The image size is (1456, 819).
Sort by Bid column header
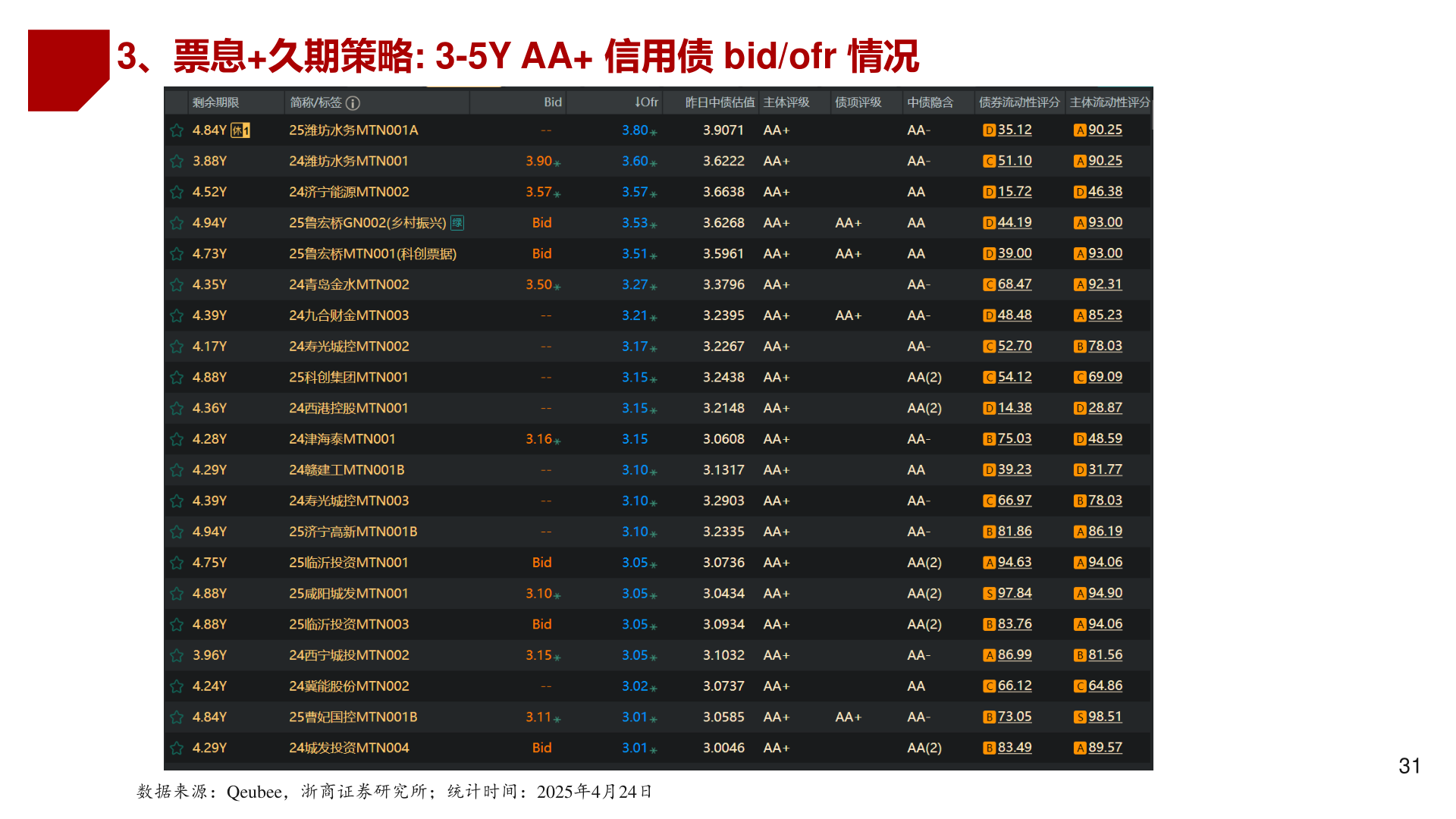click(552, 102)
